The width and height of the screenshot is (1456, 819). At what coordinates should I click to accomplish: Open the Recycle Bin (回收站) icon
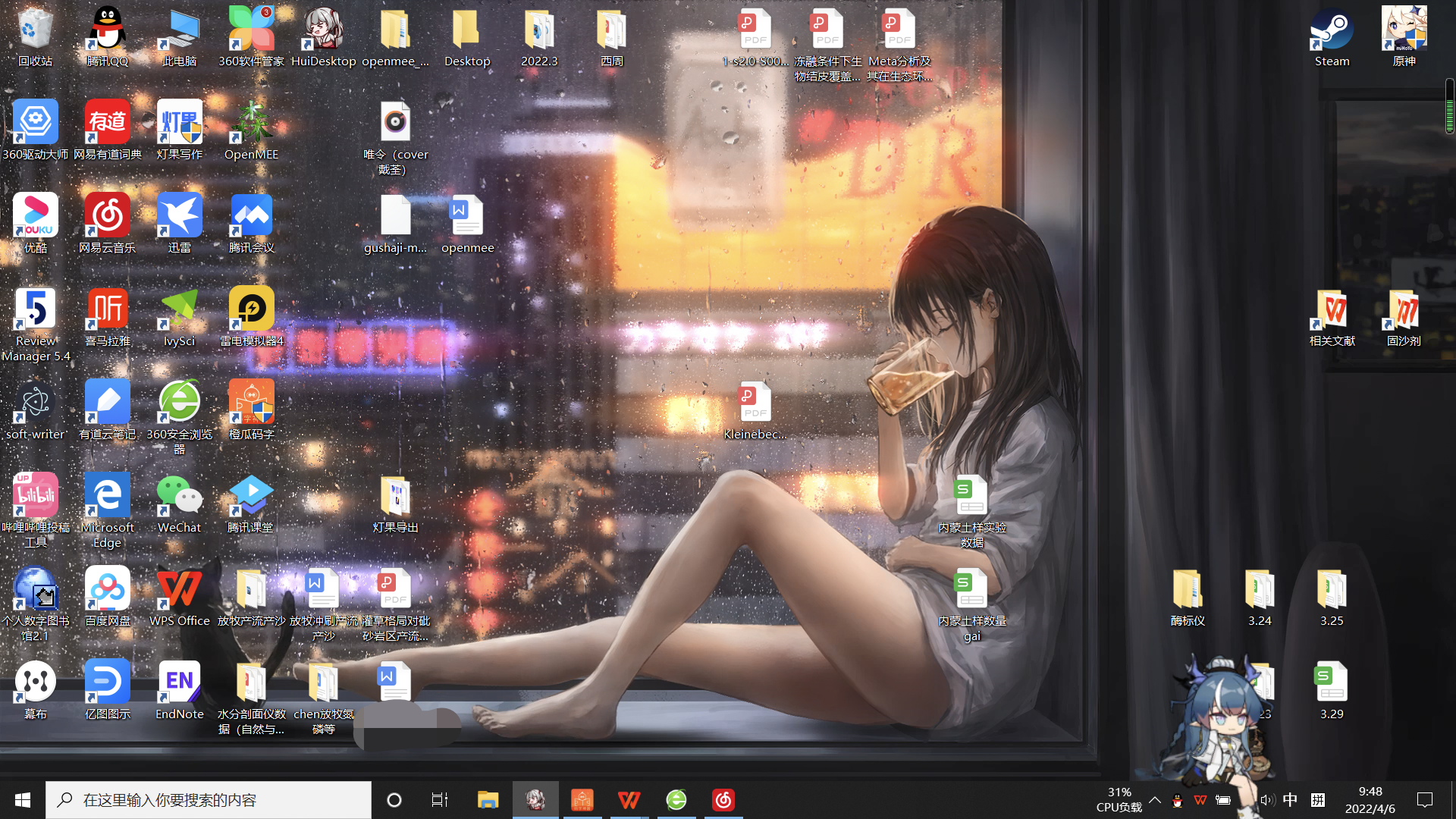tap(35, 37)
